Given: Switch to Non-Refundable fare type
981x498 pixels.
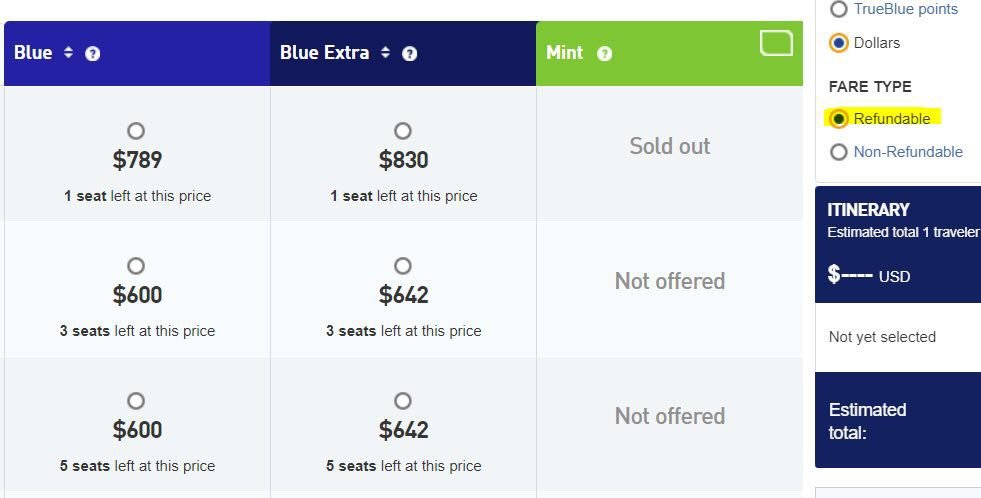Looking at the screenshot, I should (x=838, y=152).
